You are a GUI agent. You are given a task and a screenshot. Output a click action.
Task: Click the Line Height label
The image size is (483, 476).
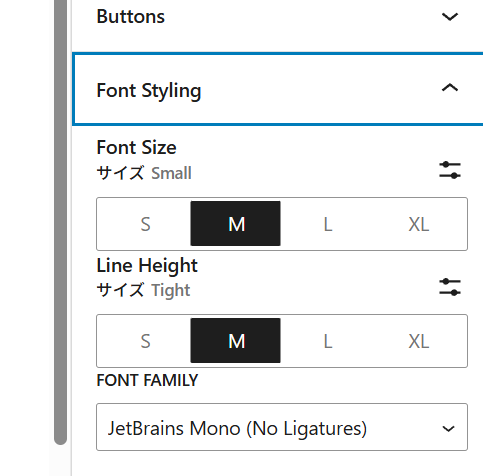pos(147,265)
